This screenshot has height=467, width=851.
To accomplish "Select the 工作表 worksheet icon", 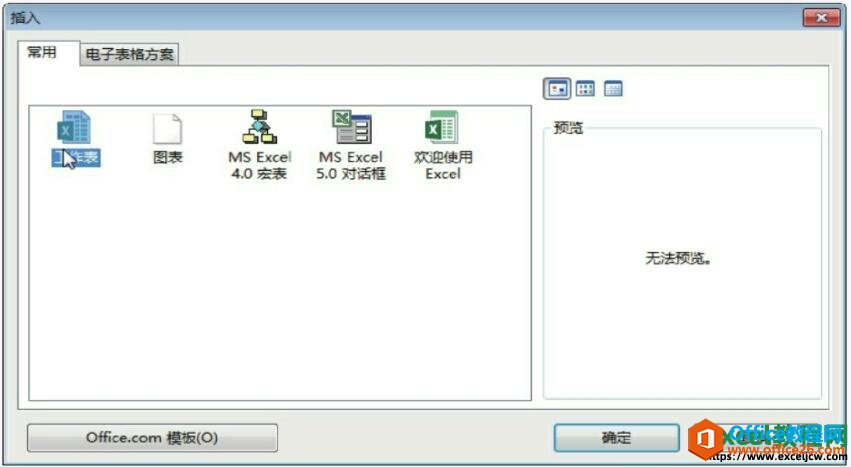I will point(75,138).
